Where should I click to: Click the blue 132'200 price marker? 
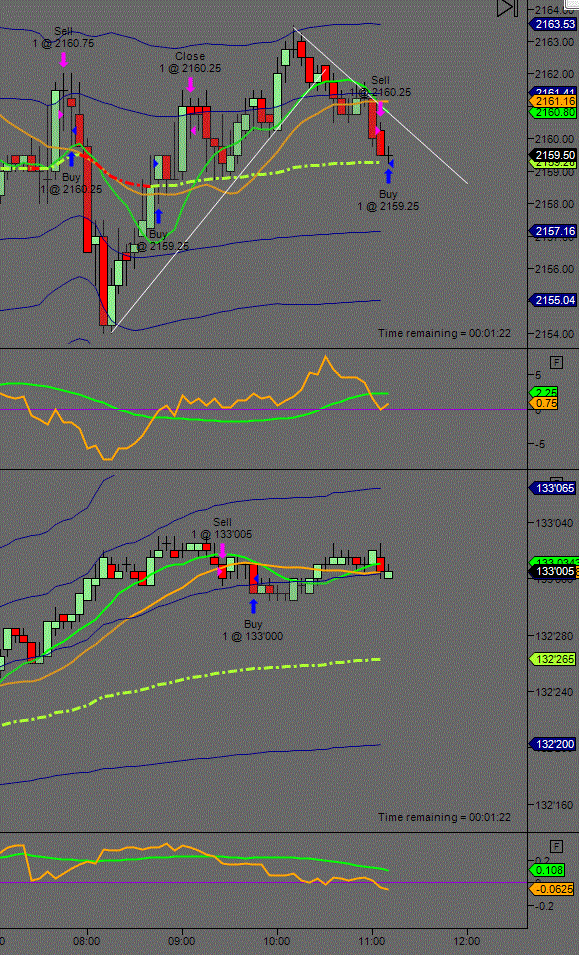pyautogui.click(x=553, y=744)
